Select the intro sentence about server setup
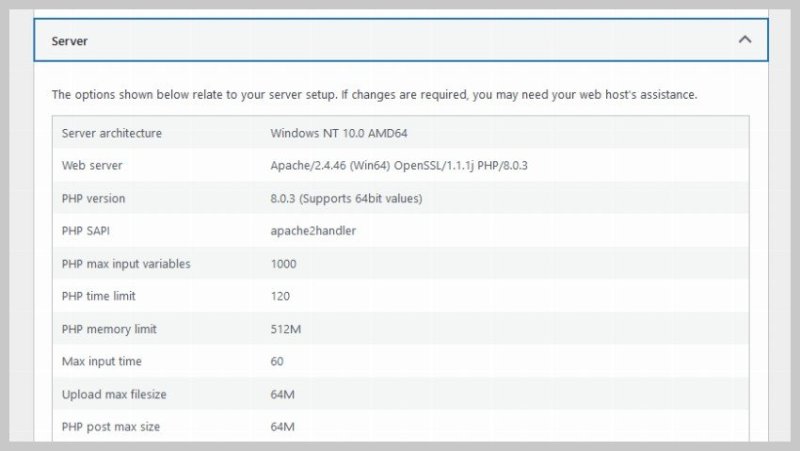 click(x=374, y=95)
